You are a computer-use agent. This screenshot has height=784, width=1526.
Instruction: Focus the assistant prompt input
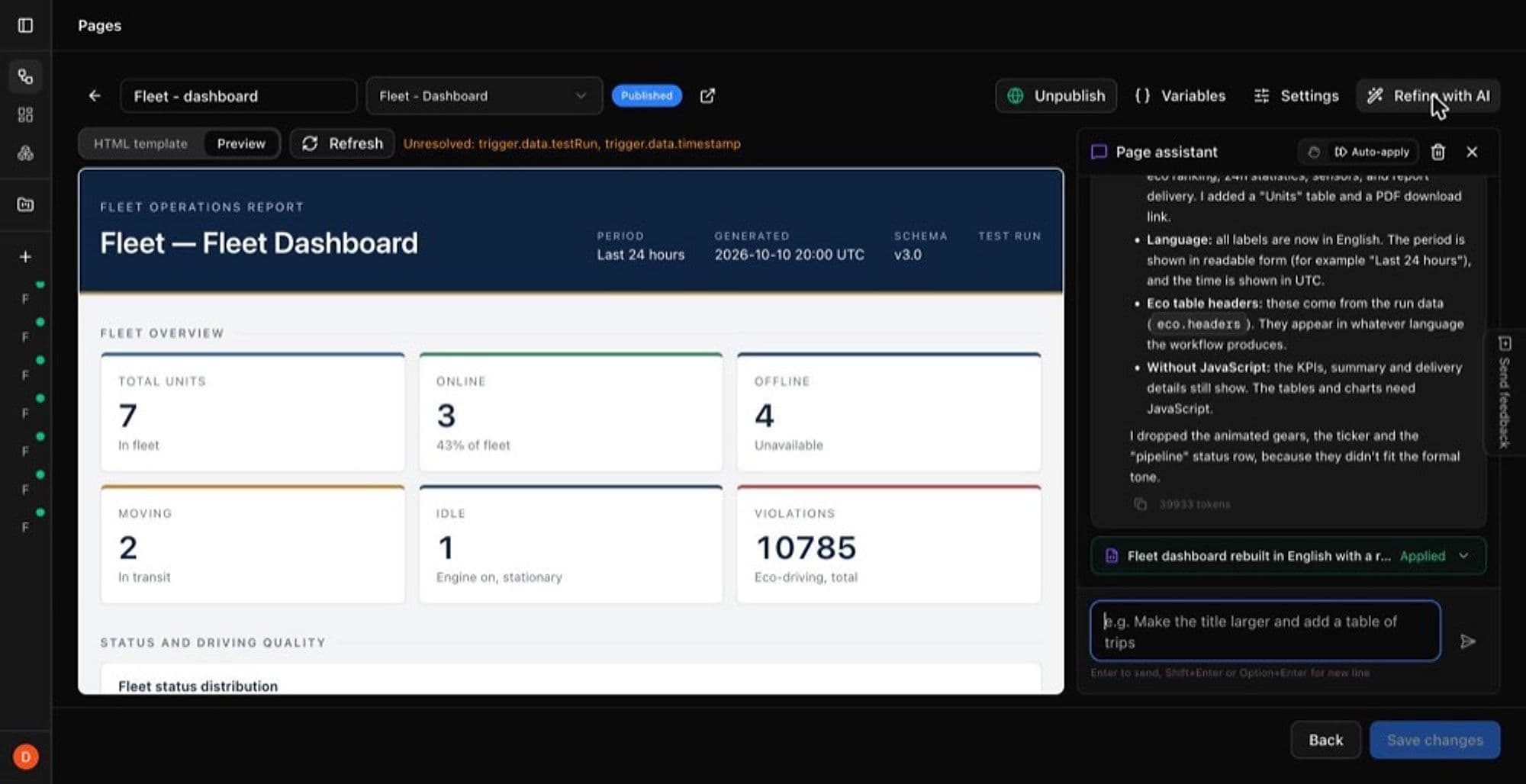click(x=1265, y=631)
